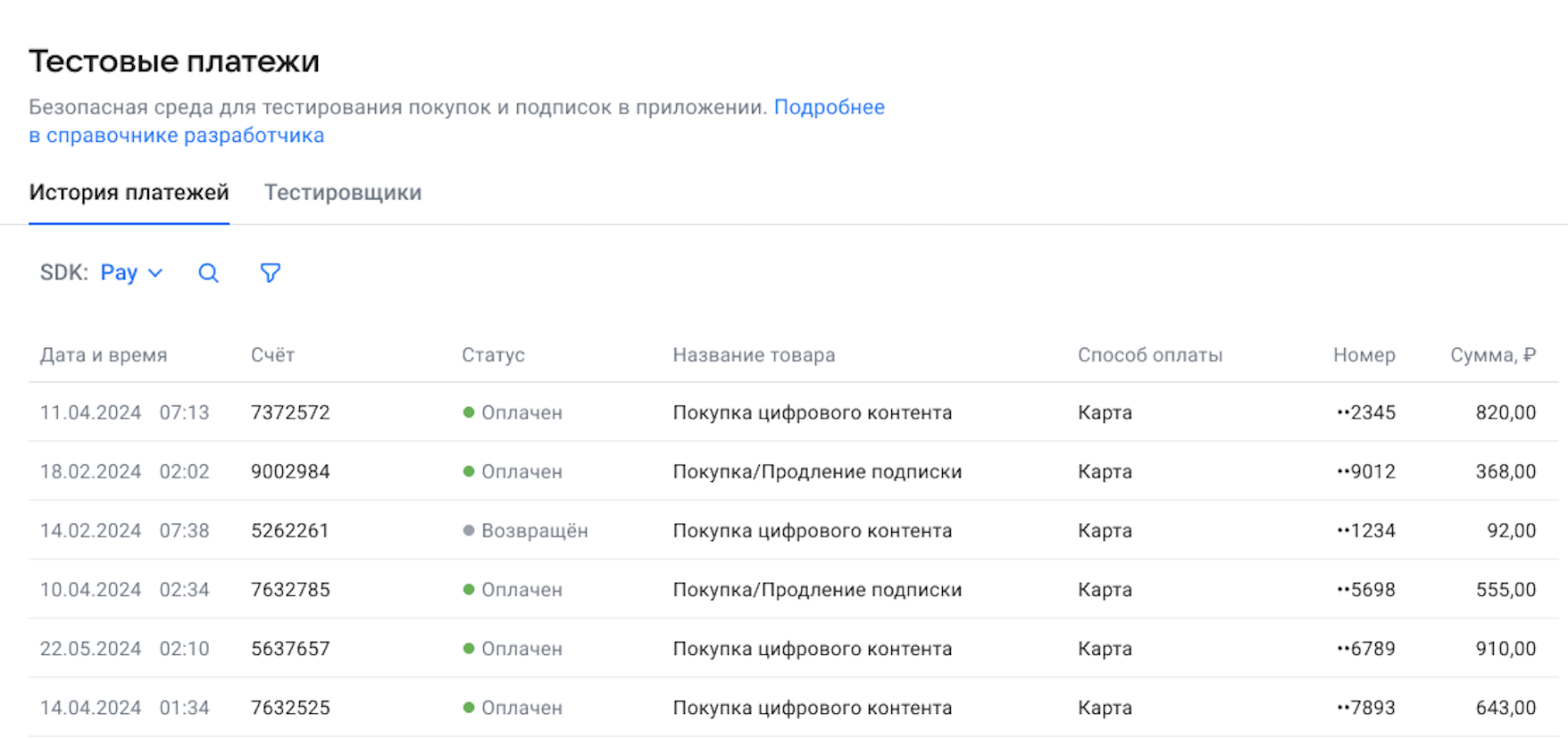
Task: Open the Подробнее в справочнике разработчика link
Action: click(828, 108)
